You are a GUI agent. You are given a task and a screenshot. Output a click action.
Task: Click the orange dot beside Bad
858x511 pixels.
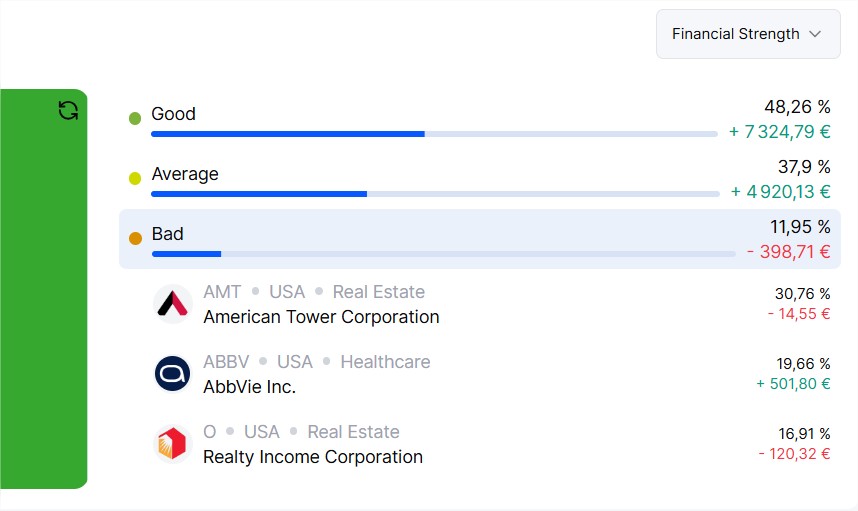(135, 238)
